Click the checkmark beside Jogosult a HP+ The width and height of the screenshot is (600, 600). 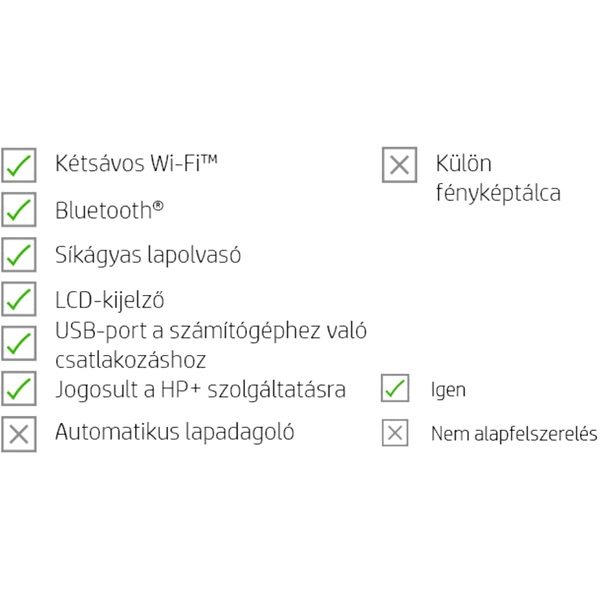click(19, 388)
